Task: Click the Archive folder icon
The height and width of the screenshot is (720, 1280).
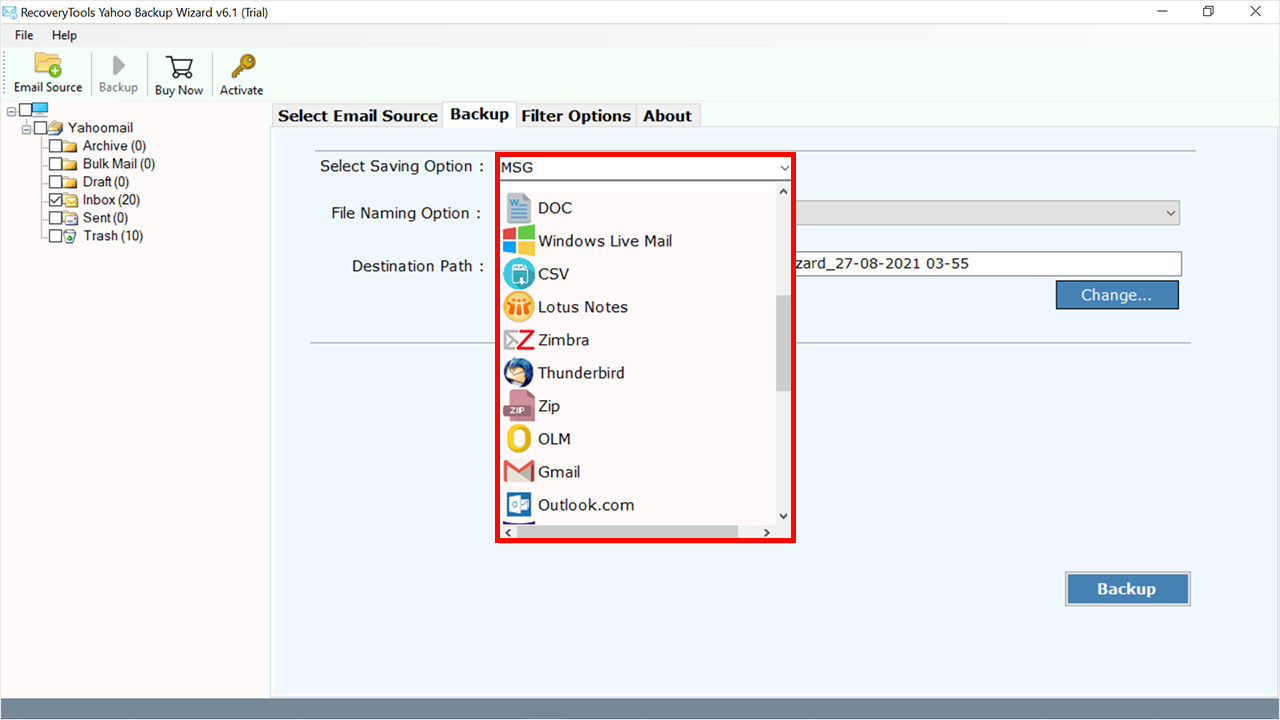Action: (x=71, y=146)
